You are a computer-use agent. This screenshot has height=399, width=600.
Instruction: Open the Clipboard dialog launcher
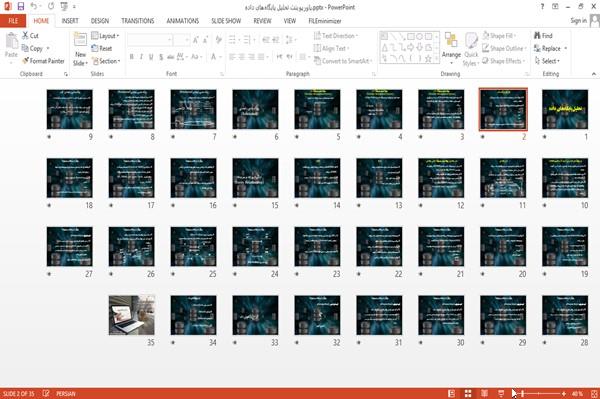coord(66,74)
